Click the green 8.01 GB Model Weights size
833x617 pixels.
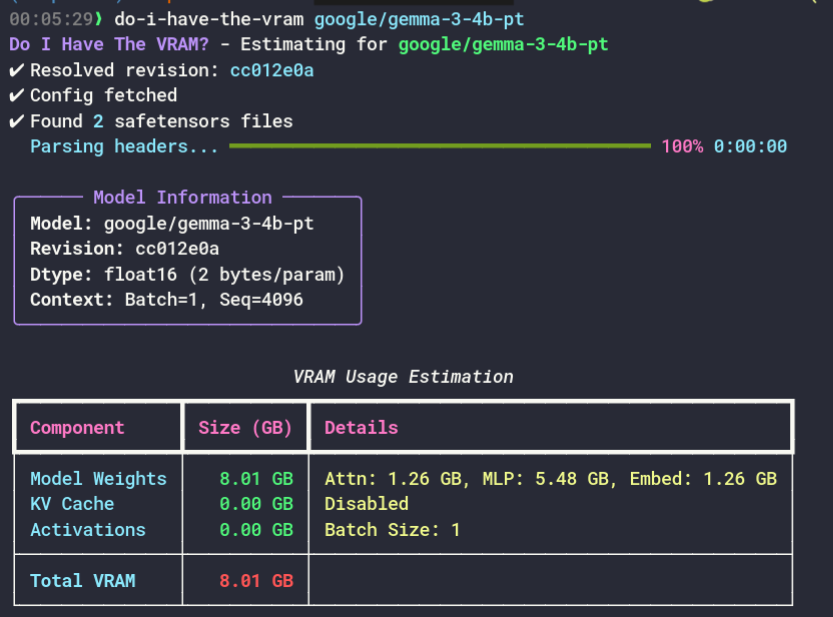pos(256,479)
